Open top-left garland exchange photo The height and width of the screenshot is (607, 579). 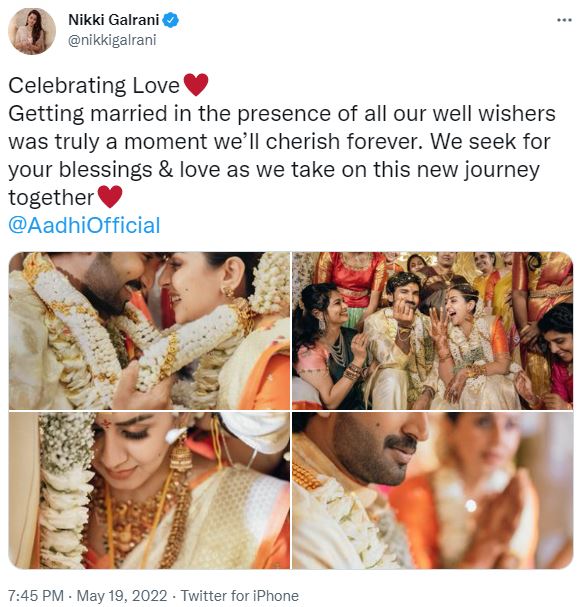[149, 331]
